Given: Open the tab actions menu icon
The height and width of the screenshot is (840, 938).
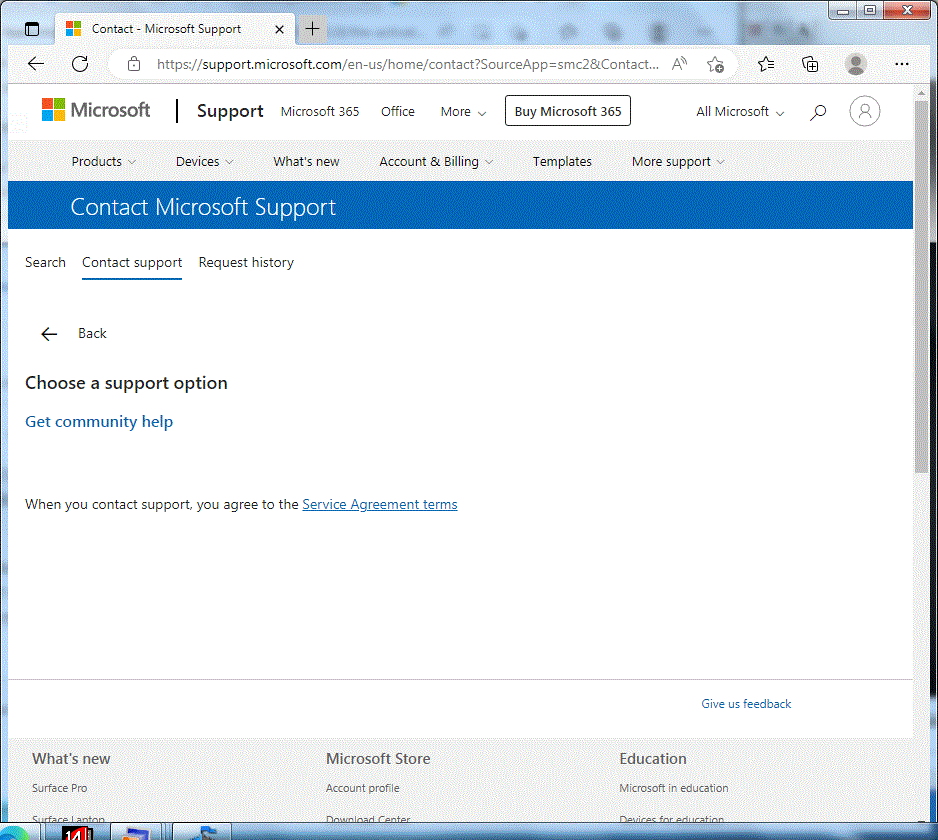Looking at the screenshot, I should (32, 29).
